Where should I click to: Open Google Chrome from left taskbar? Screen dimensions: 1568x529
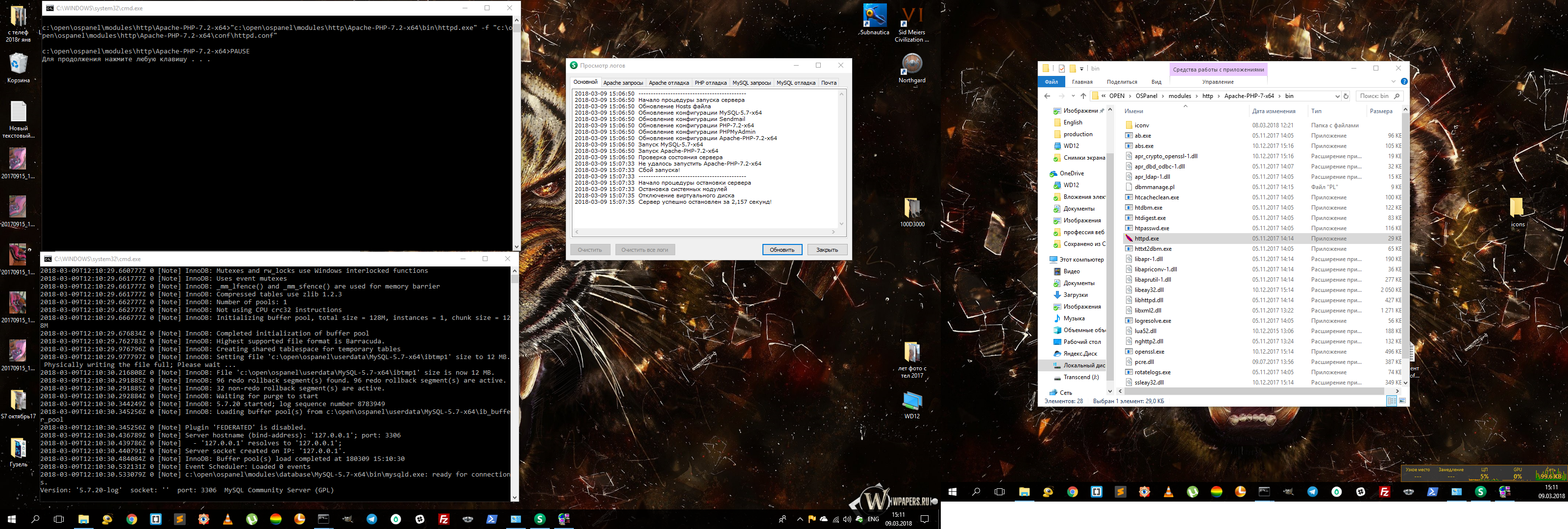pyautogui.click(x=131, y=519)
